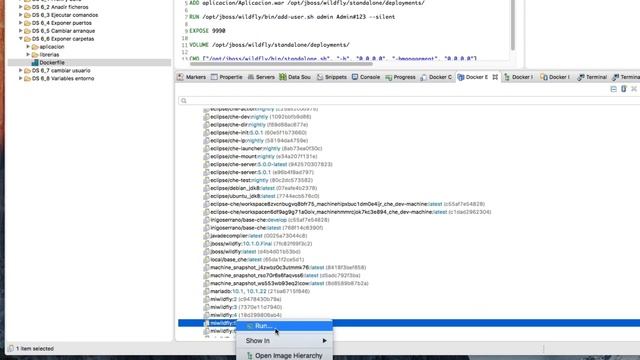
Task: Expand the librerias subfolder
Action: tap(28, 54)
